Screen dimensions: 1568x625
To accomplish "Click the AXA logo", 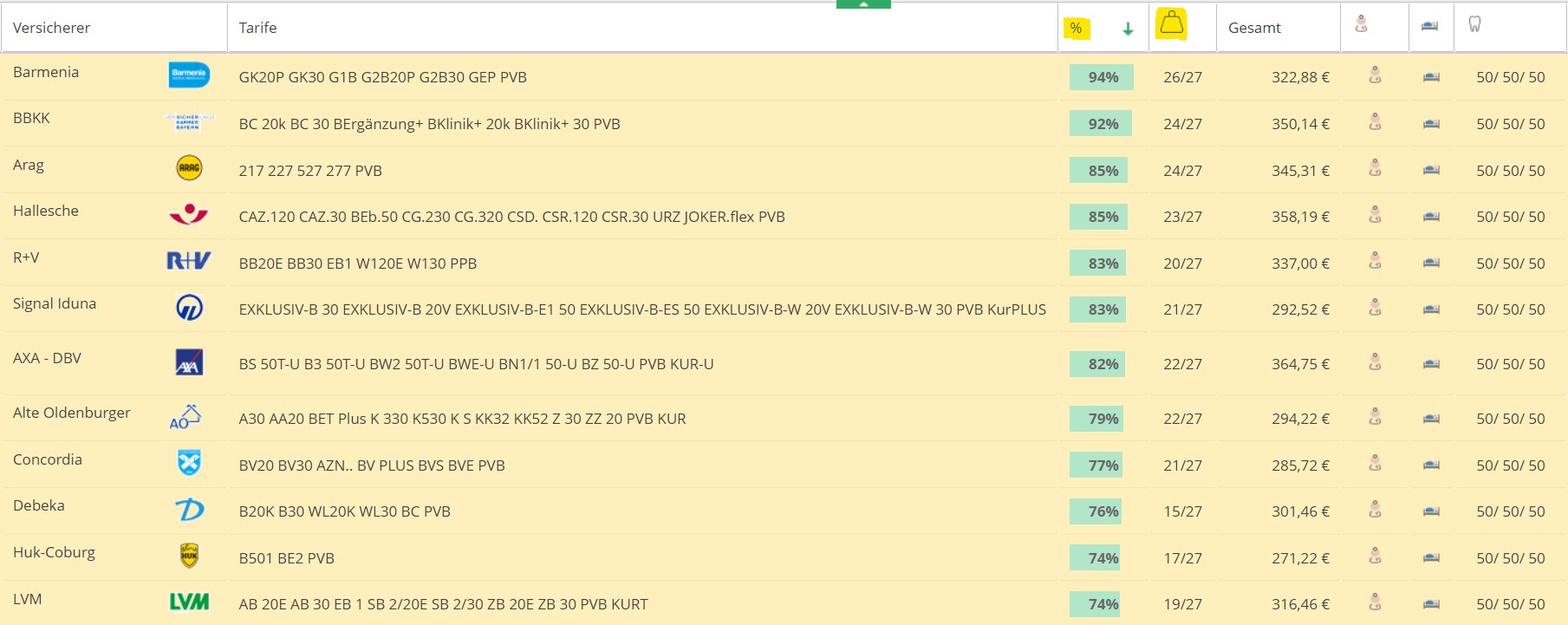I will [189, 361].
